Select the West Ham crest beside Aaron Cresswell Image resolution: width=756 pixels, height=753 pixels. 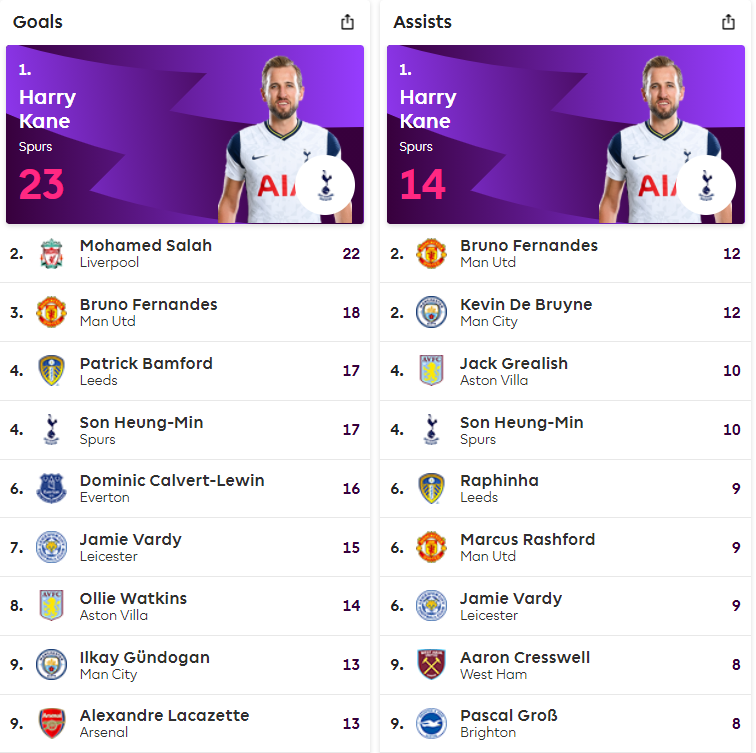[432, 664]
